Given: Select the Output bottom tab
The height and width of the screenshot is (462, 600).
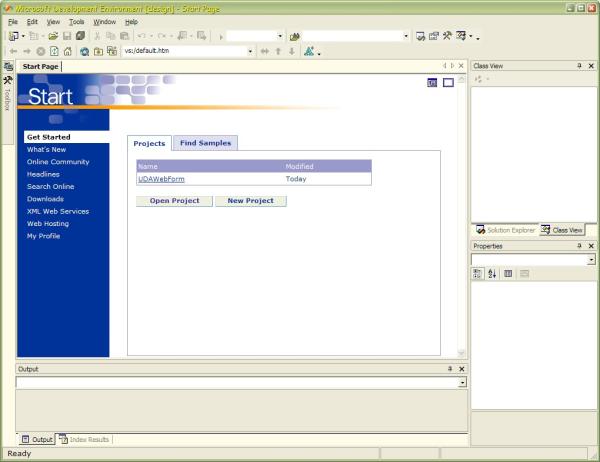Looking at the screenshot, I should (x=37, y=439).
